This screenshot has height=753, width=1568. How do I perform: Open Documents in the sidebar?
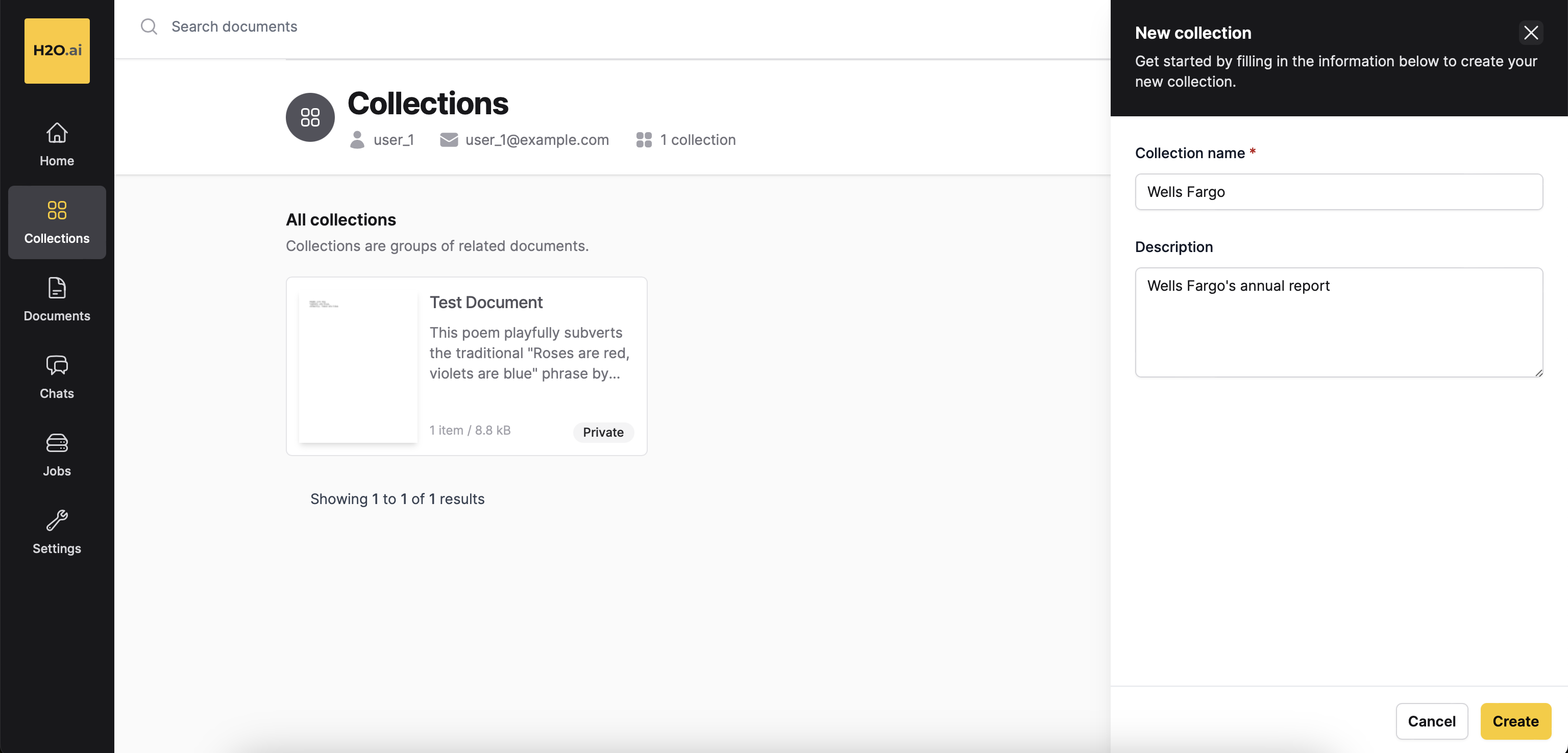tap(57, 299)
